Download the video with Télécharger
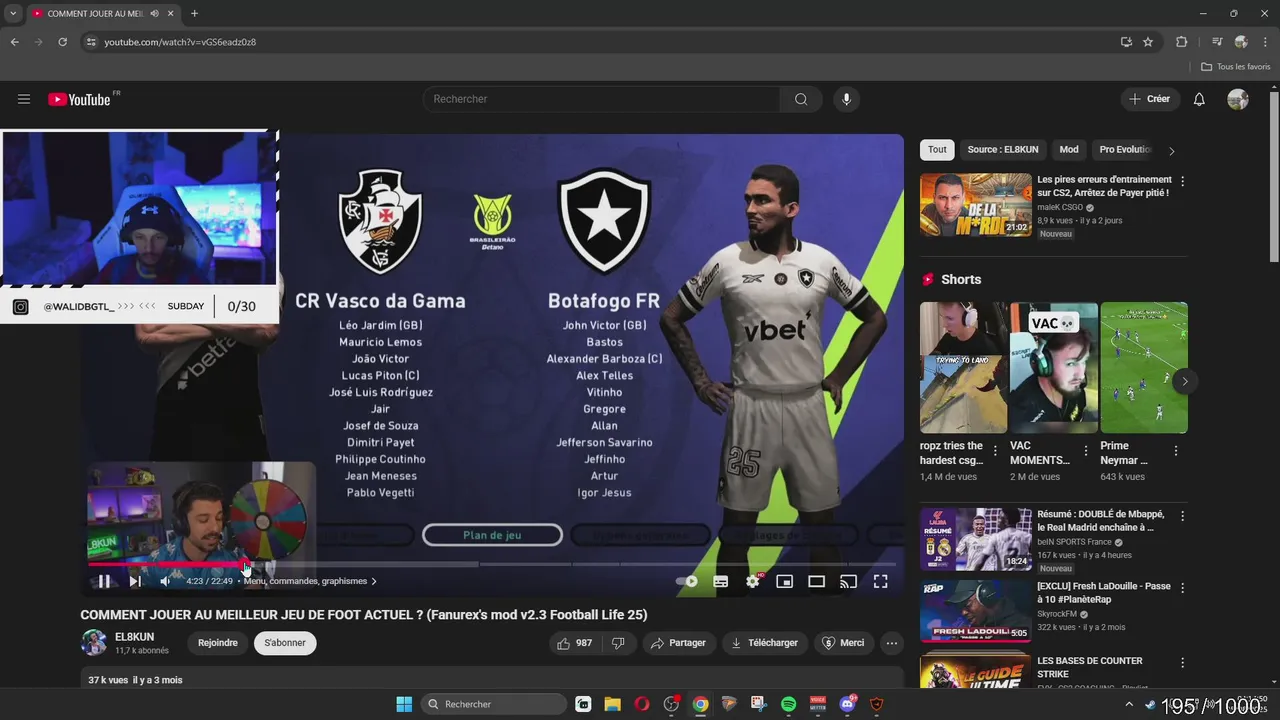1280x720 pixels. [x=765, y=643]
